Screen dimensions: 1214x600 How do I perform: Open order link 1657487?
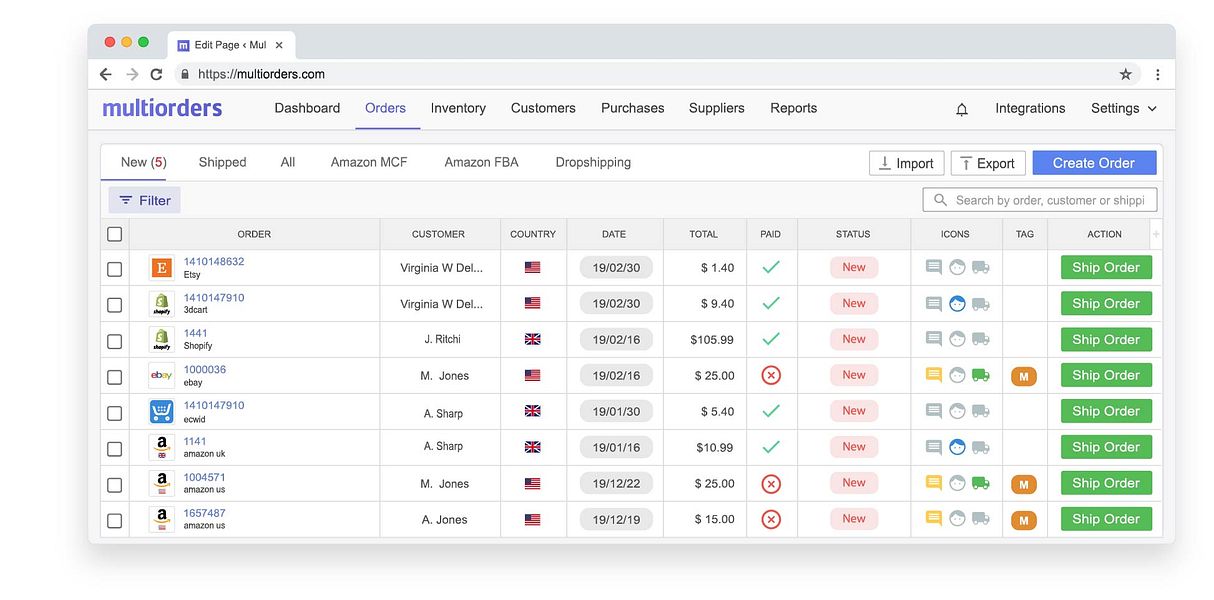point(204,513)
